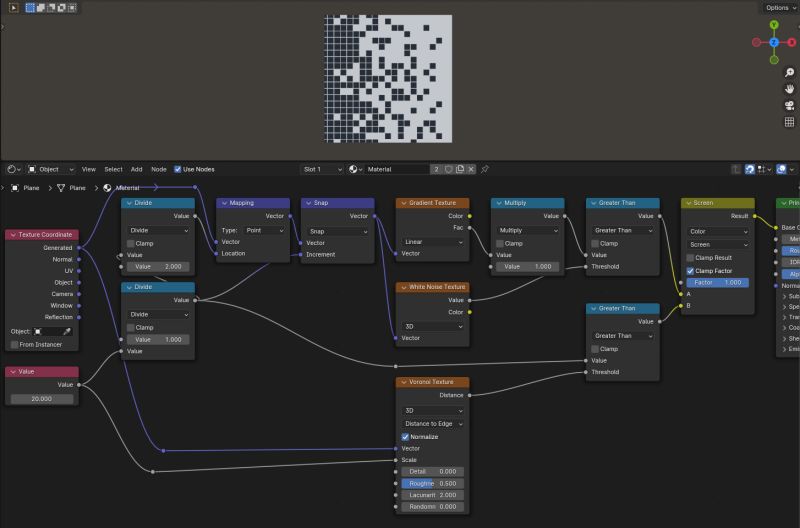800x528 pixels.
Task: Click the Detail 0.000 field in Voronoi
Action: coord(433,472)
